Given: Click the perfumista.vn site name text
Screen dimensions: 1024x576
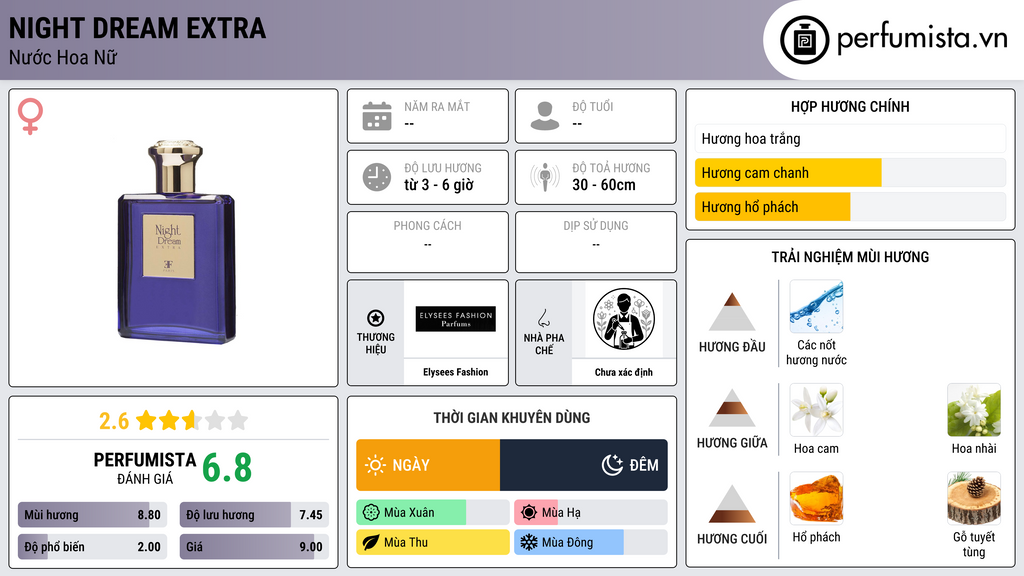Looking at the screenshot, I should (x=922, y=39).
